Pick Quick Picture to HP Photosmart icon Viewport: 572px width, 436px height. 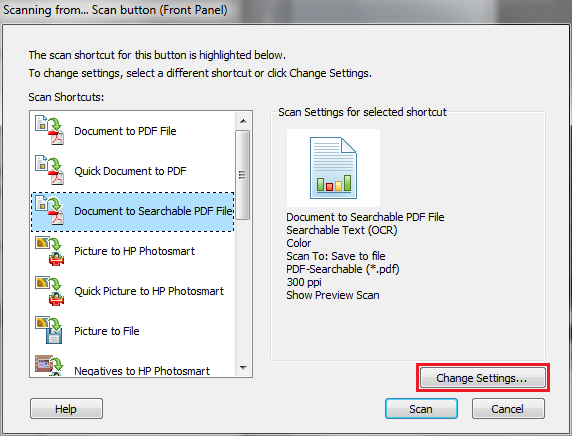click(x=50, y=290)
